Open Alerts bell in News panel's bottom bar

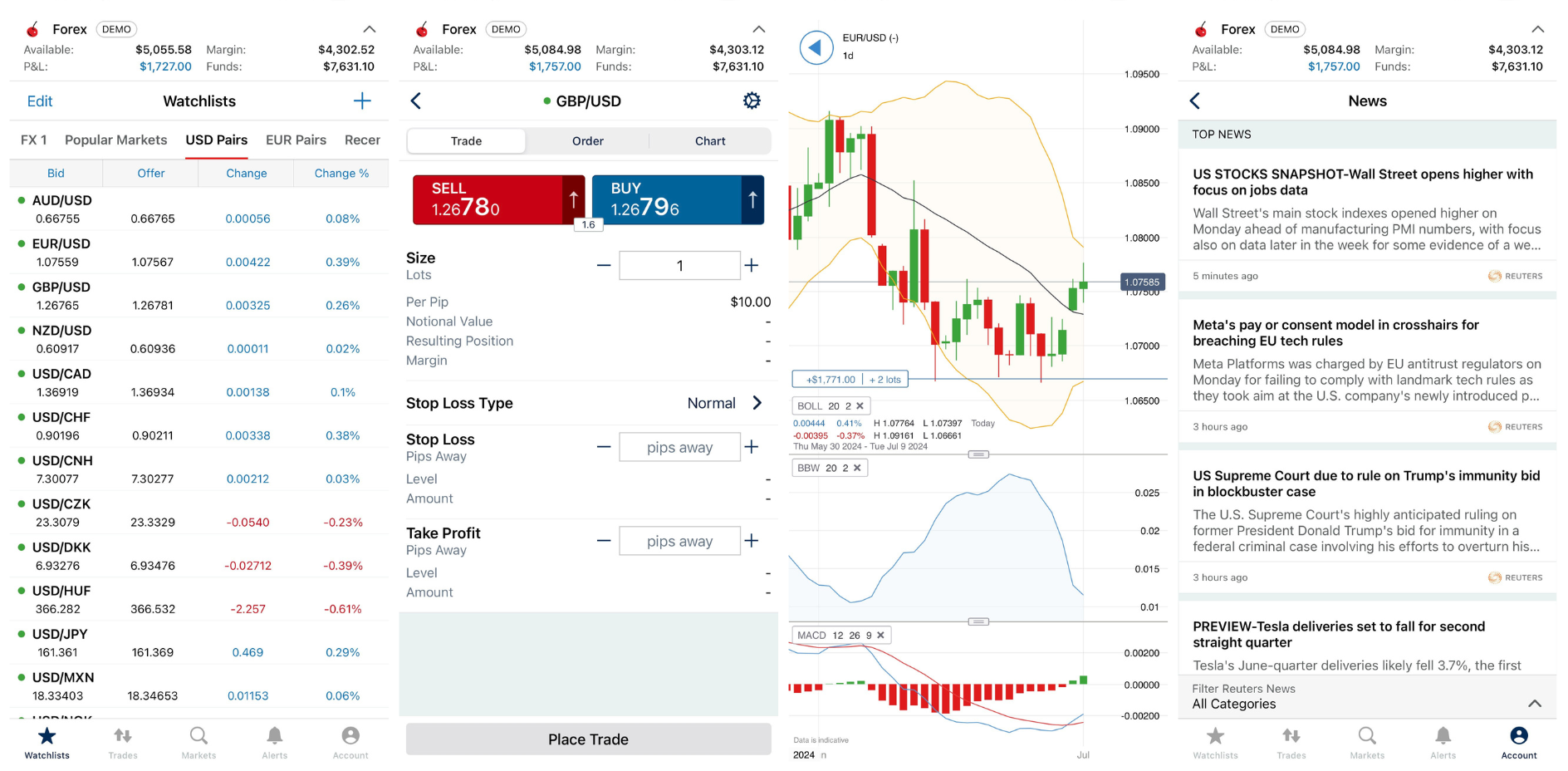pos(1443,743)
